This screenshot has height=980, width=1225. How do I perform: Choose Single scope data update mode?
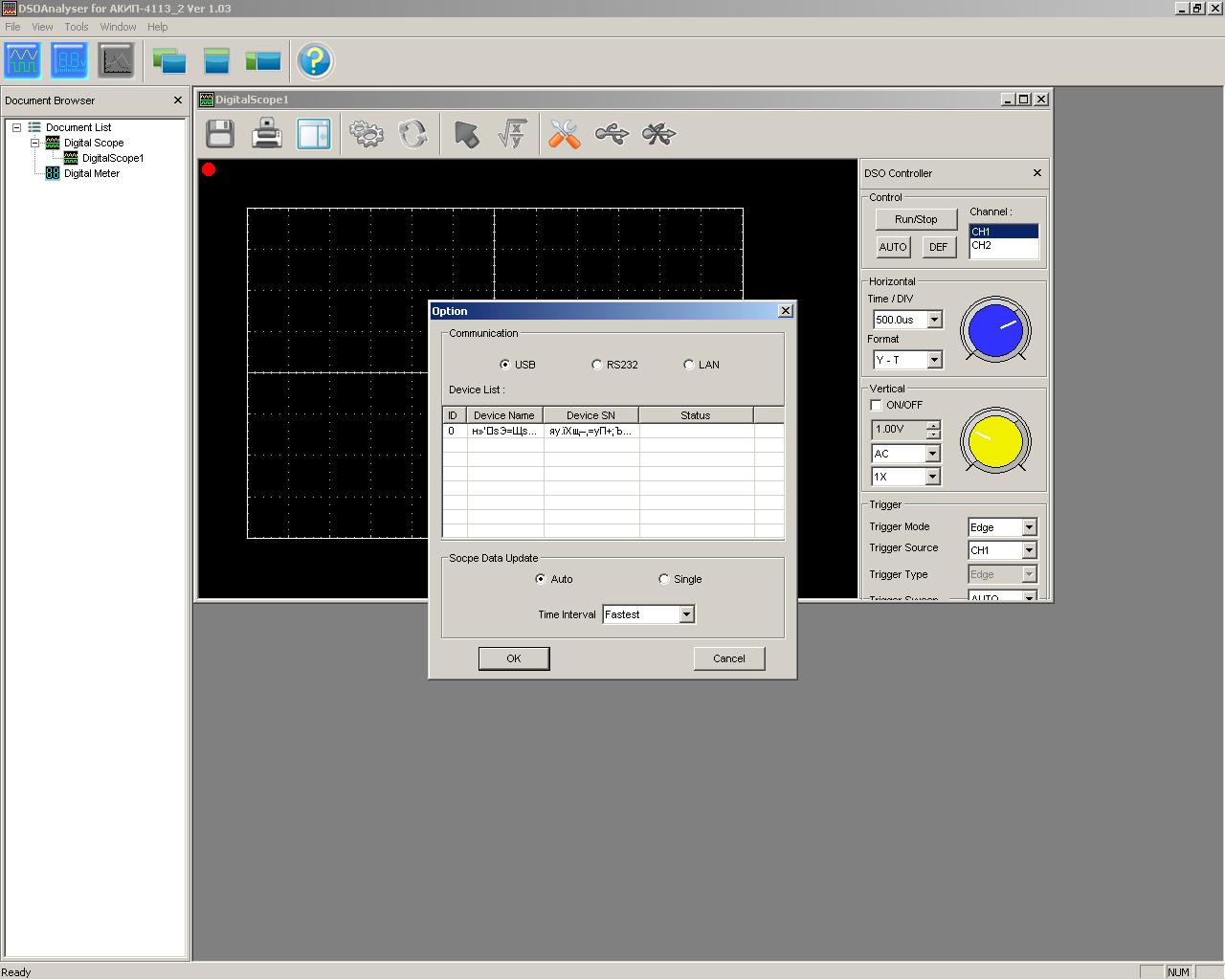point(664,579)
